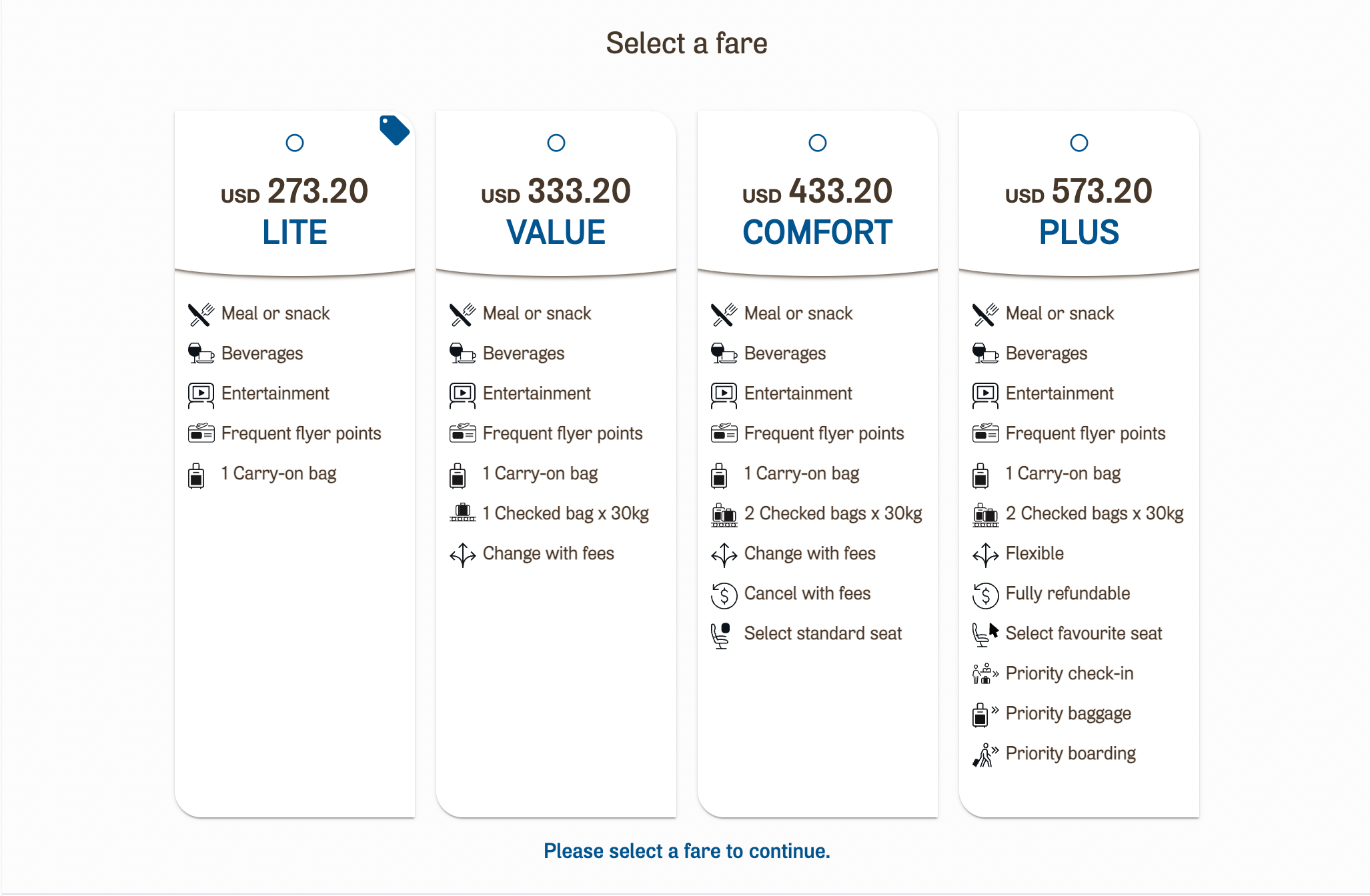Click the USD 573.20 PLUS fare heading
This screenshot has width=1370, height=896.
click(1079, 192)
